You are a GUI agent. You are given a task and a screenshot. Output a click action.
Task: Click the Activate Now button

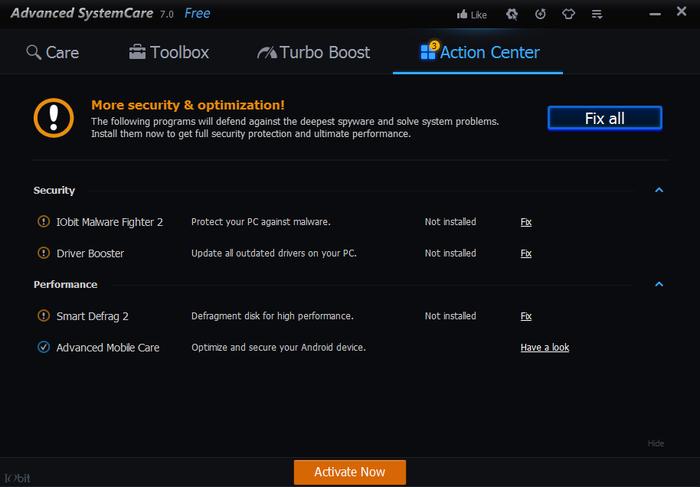pos(350,472)
